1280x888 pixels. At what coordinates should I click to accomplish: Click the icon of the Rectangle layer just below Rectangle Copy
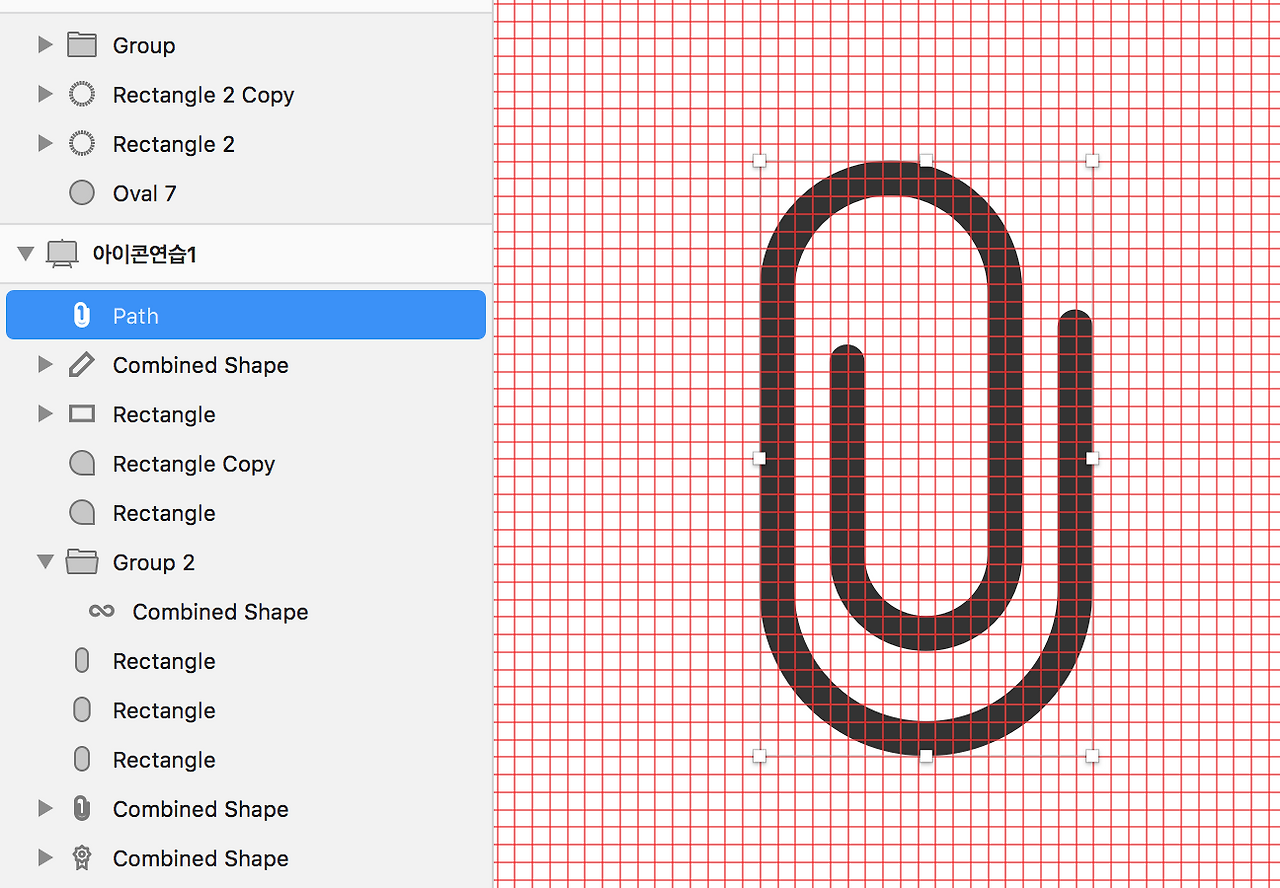click(x=82, y=513)
